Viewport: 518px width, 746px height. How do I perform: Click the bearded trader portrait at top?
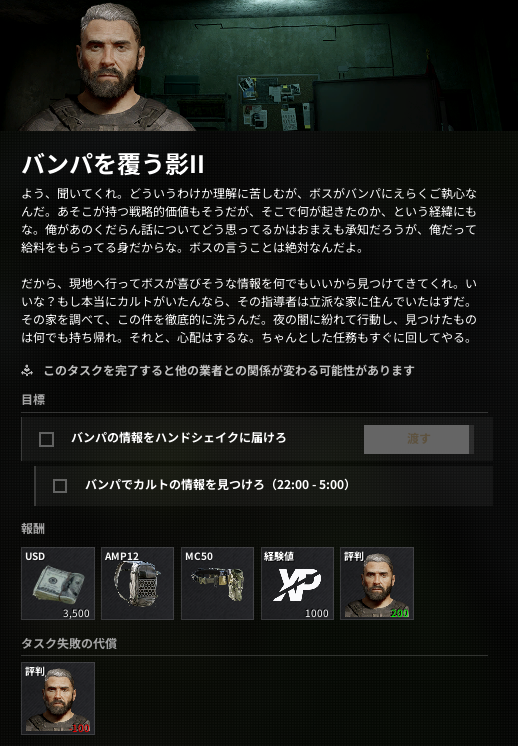[109, 67]
